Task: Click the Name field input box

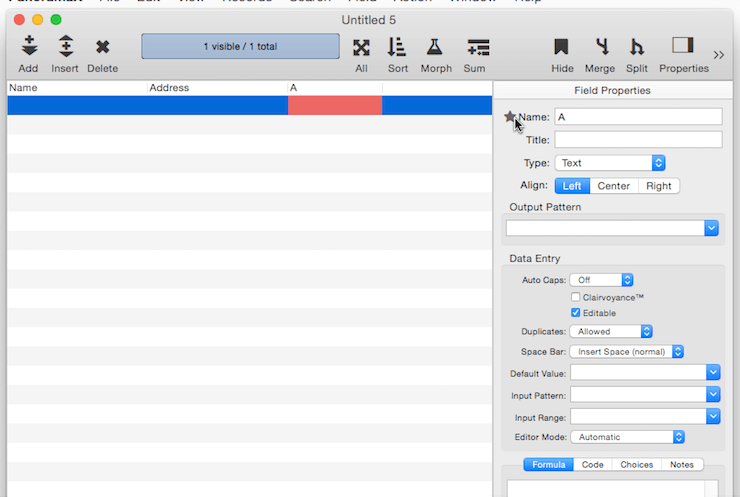Action: pos(638,117)
